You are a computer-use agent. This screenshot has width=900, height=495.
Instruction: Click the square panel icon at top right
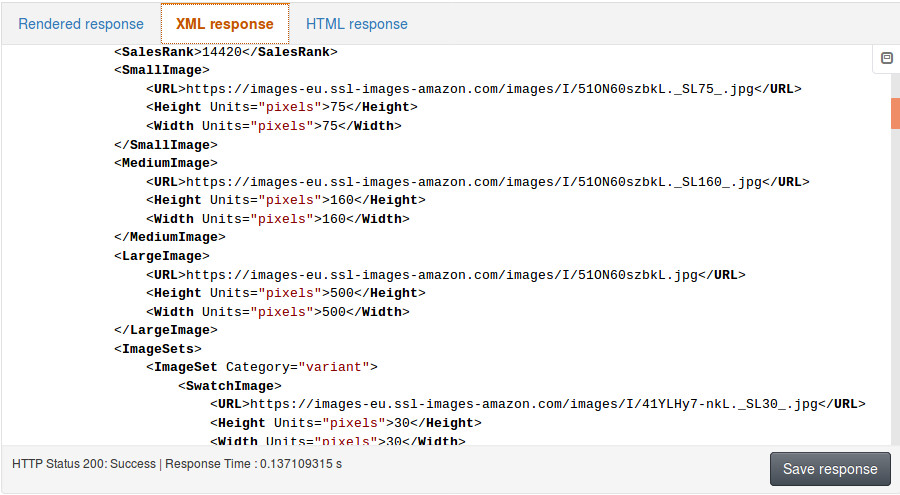[886, 58]
